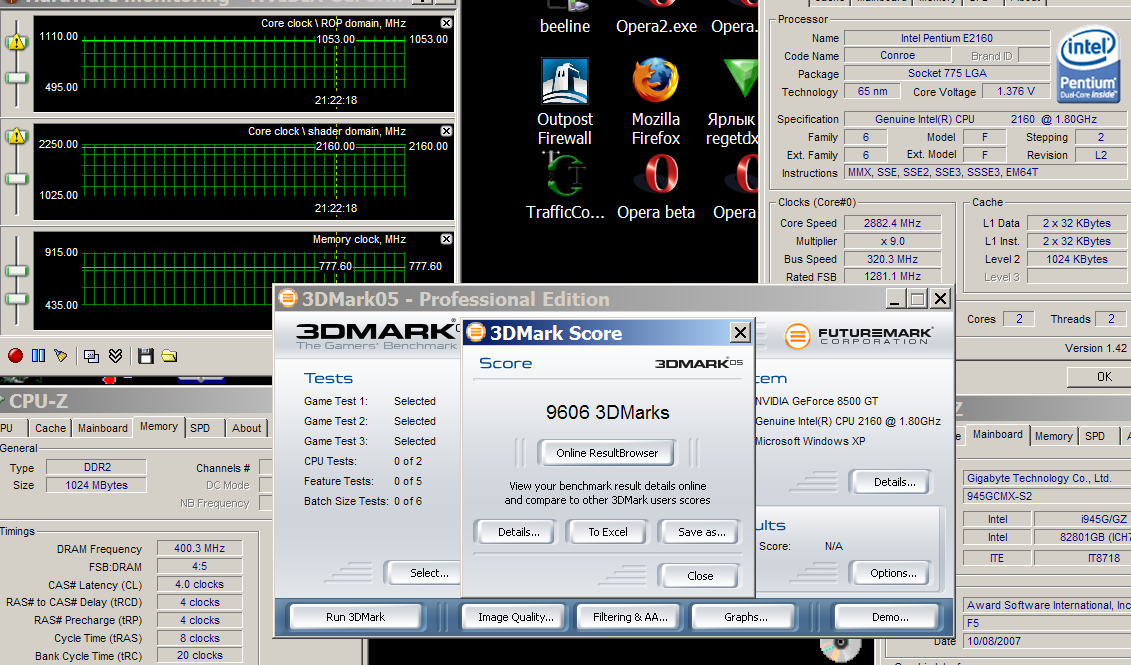This screenshot has height=665, width=1131.
Task: Click the 3DMark Score dialog title icon
Action: (x=476, y=332)
